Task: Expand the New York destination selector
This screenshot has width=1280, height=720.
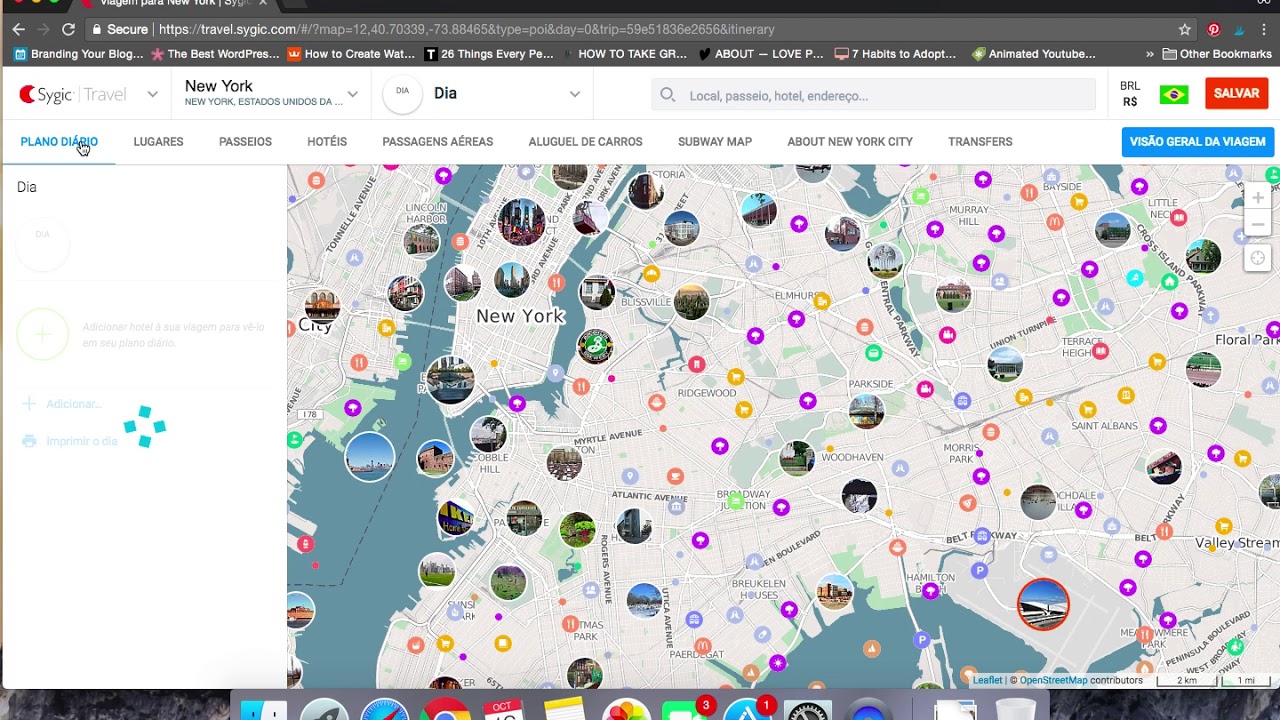Action: tap(352, 94)
